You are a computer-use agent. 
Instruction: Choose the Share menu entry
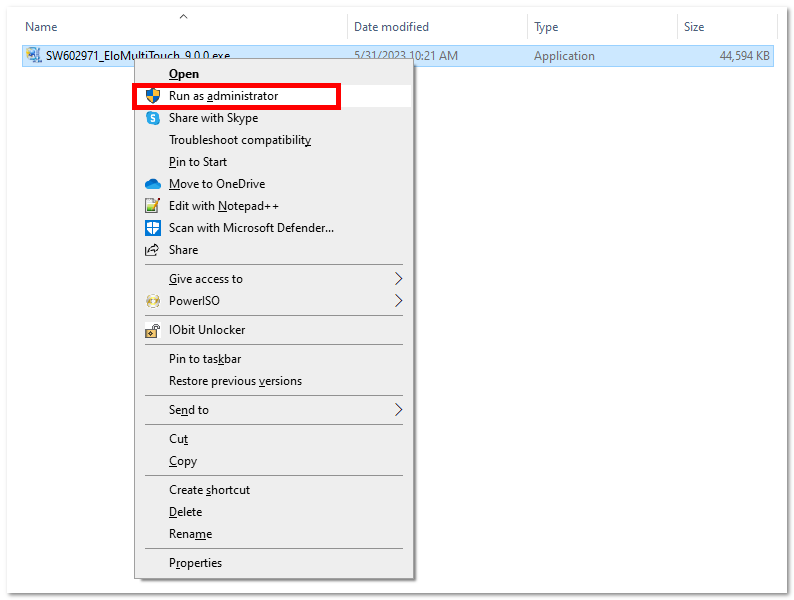(273, 250)
